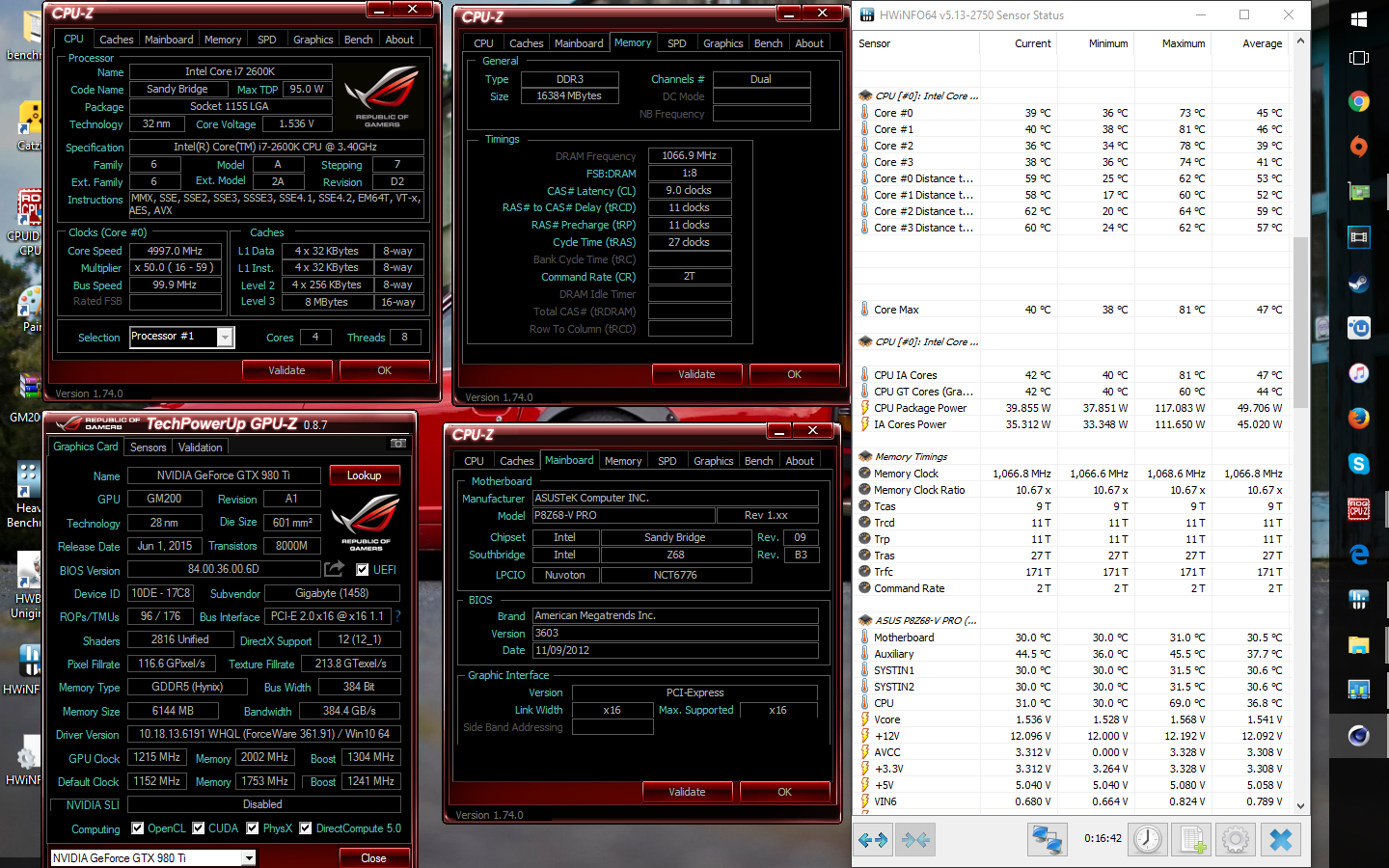1389x868 pixels.
Task: Click OK in the CPU-Z Mainboard window
Action: point(785,792)
